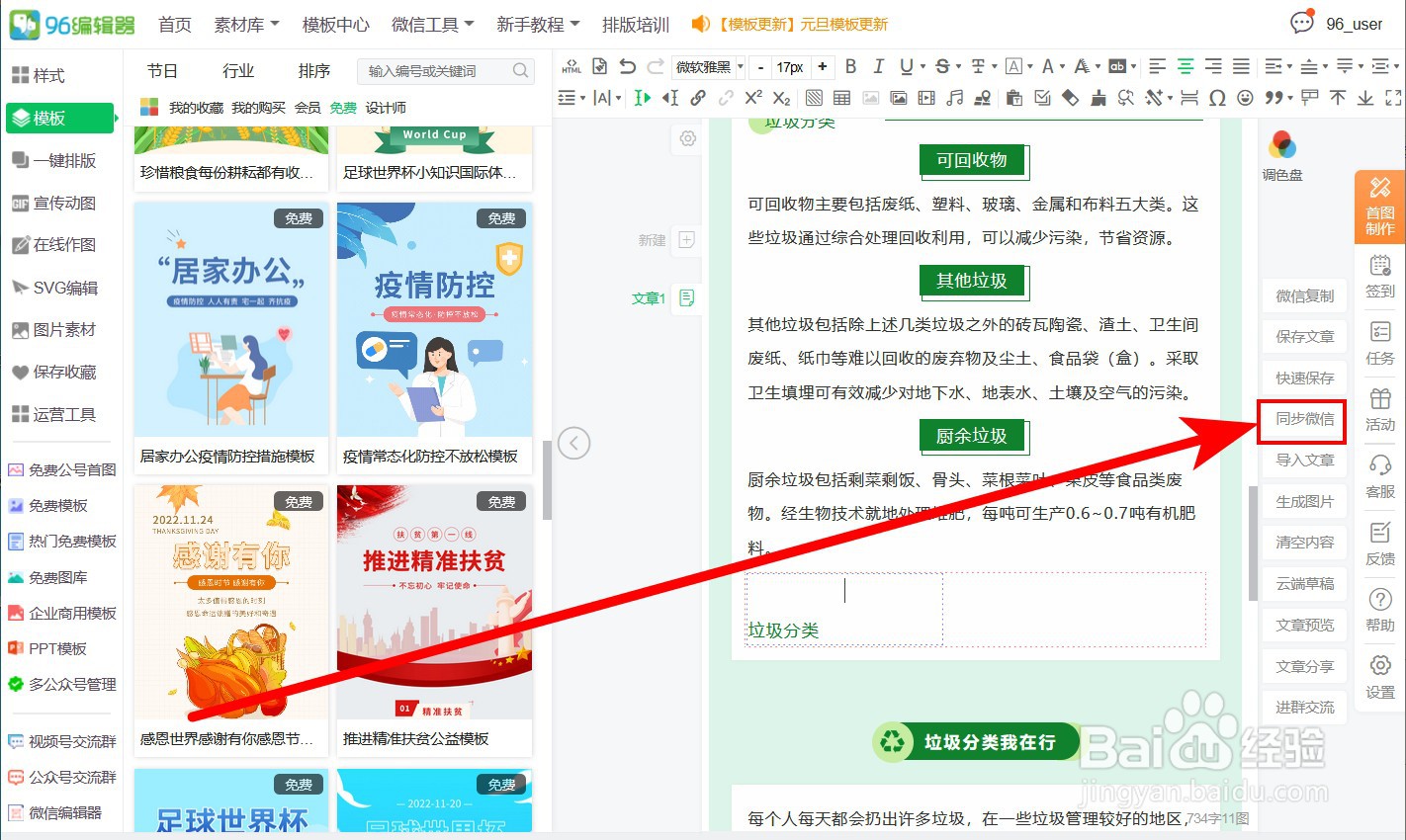Toggle strikethrough formatting
This screenshot has height=840, width=1406.
[942, 66]
